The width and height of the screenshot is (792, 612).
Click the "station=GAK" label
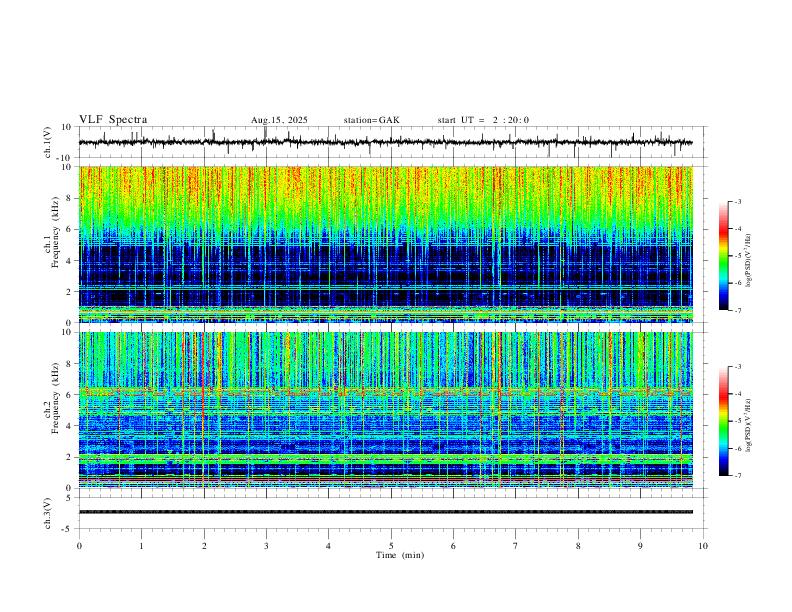pyautogui.click(x=371, y=120)
